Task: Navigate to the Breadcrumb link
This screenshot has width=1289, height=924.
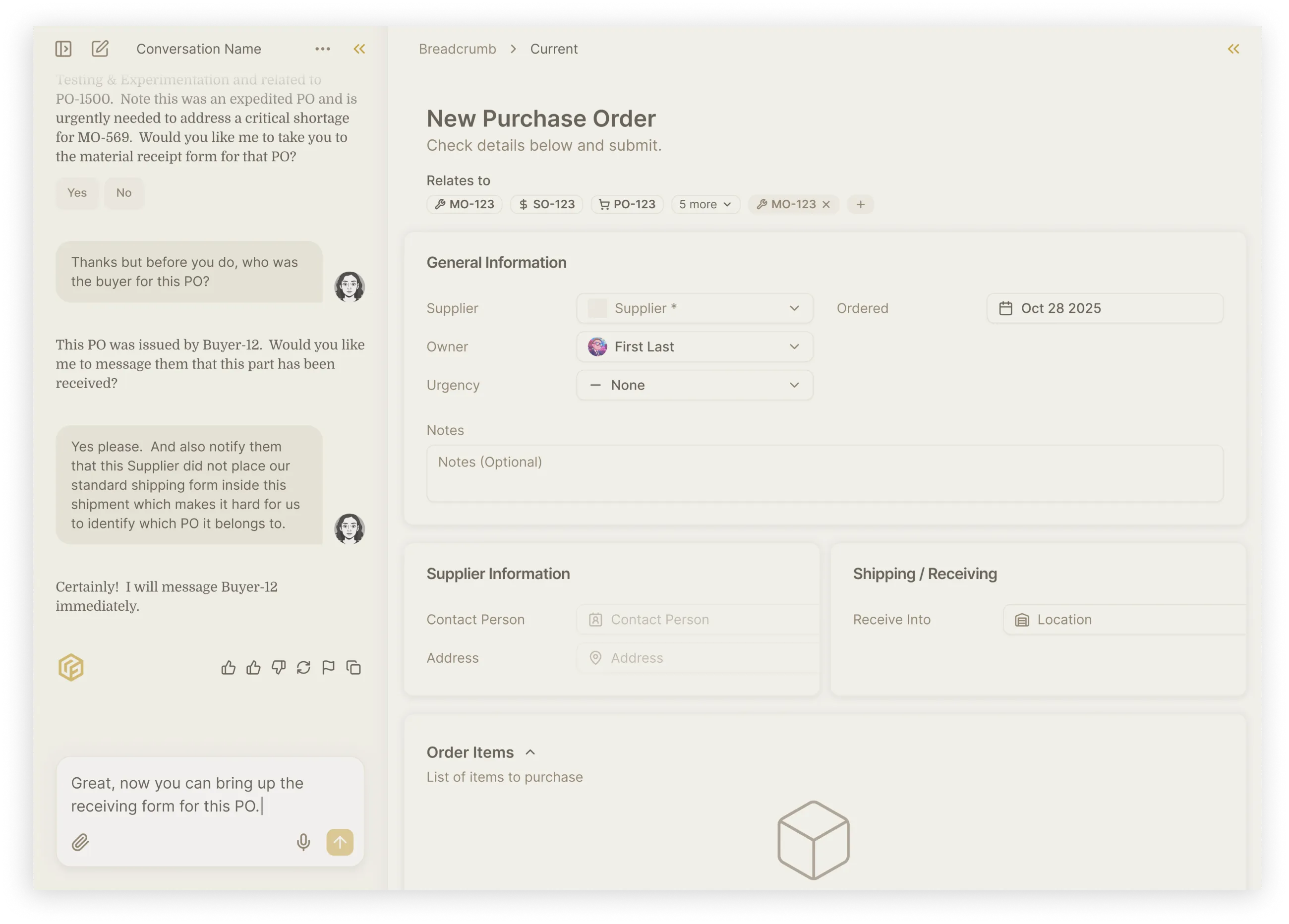Action: [x=457, y=49]
